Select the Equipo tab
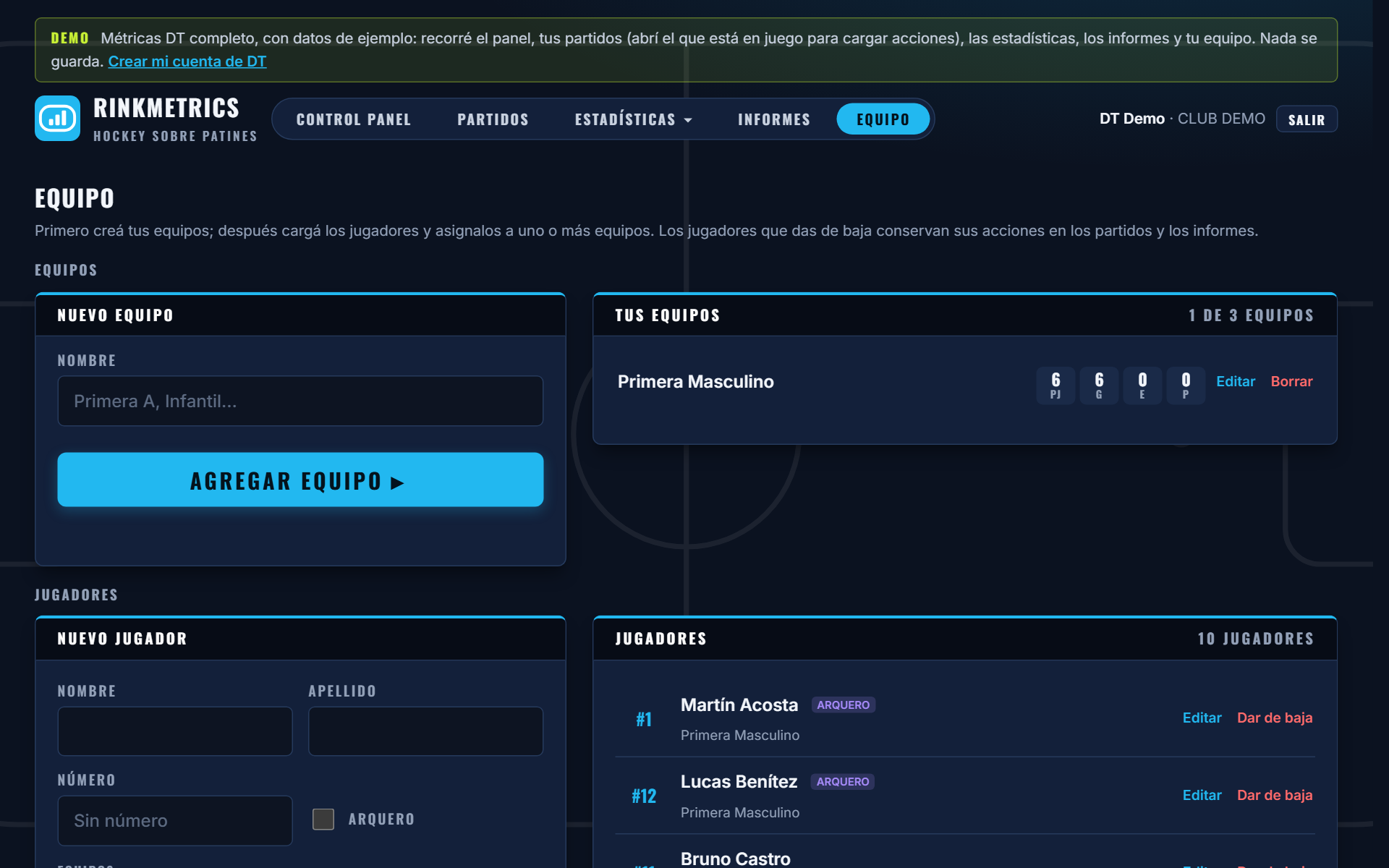Screen dimensions: 1389x868 click(883, 119)
